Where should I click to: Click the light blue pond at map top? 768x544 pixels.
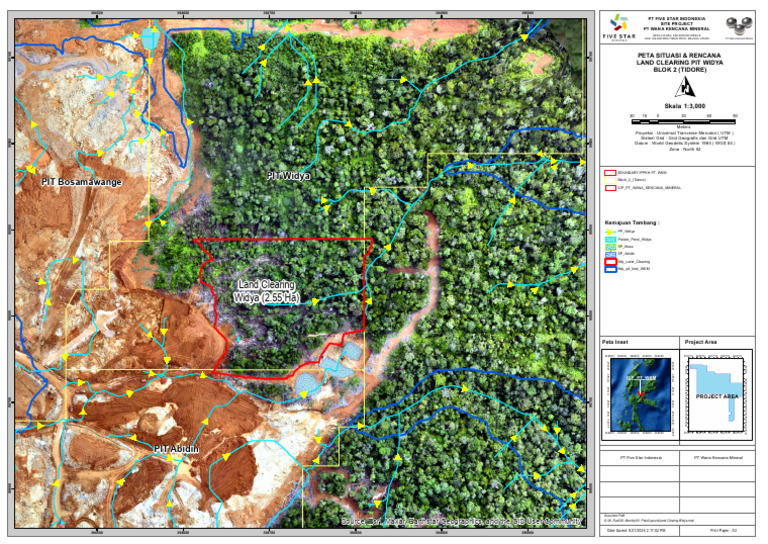(150, 39)
